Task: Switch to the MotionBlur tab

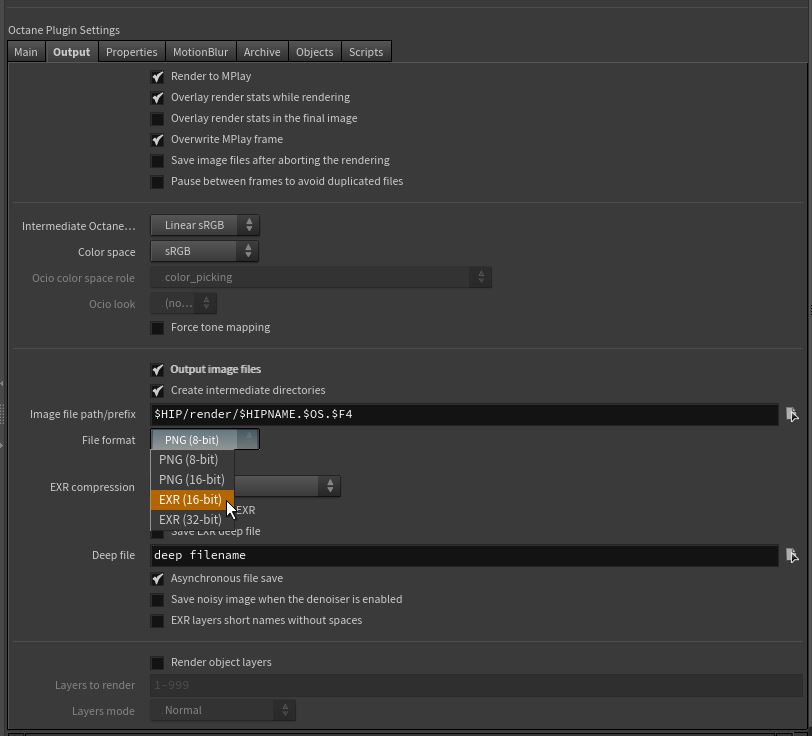Action: click(200, 52)
